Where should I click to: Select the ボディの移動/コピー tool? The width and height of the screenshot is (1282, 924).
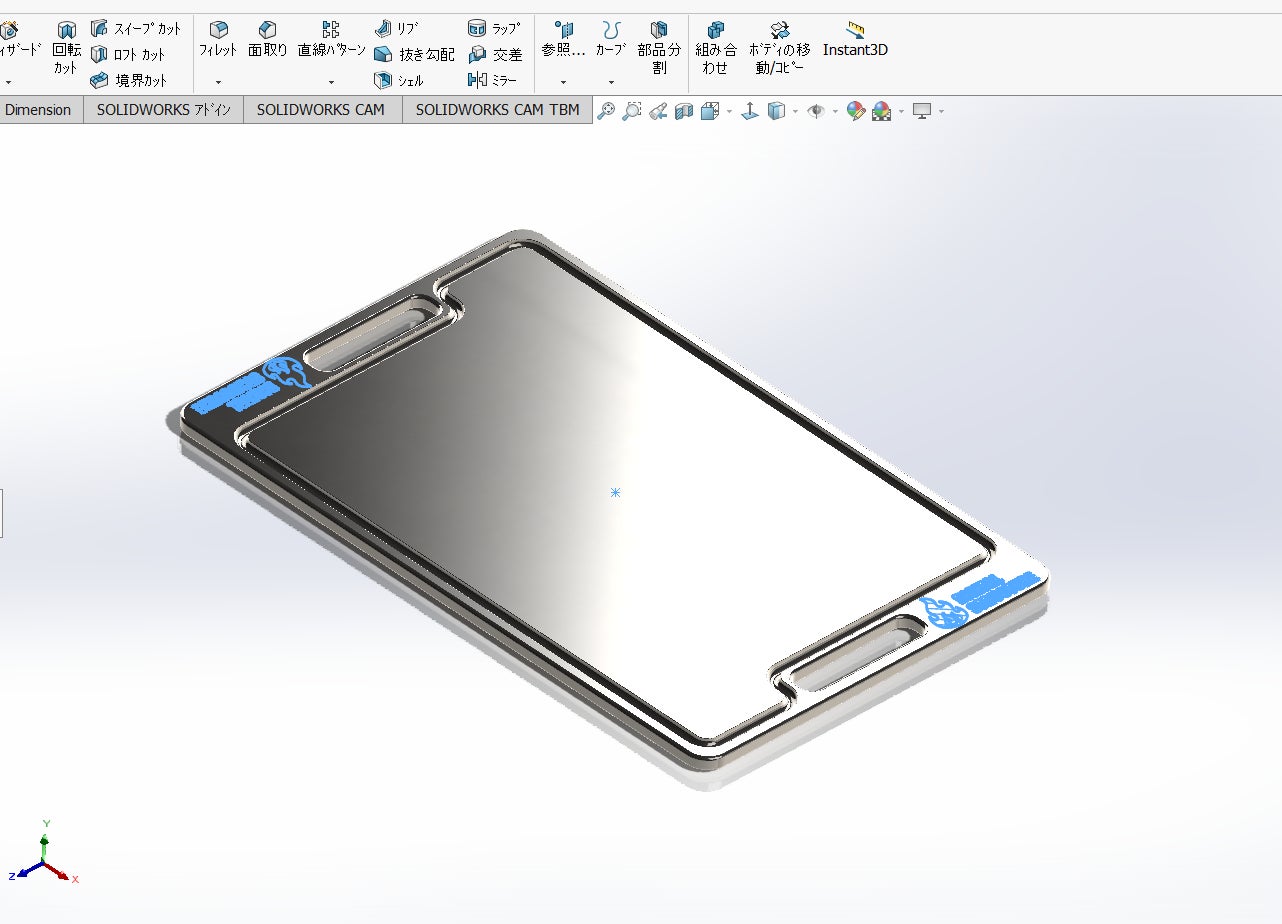[780, 48]
